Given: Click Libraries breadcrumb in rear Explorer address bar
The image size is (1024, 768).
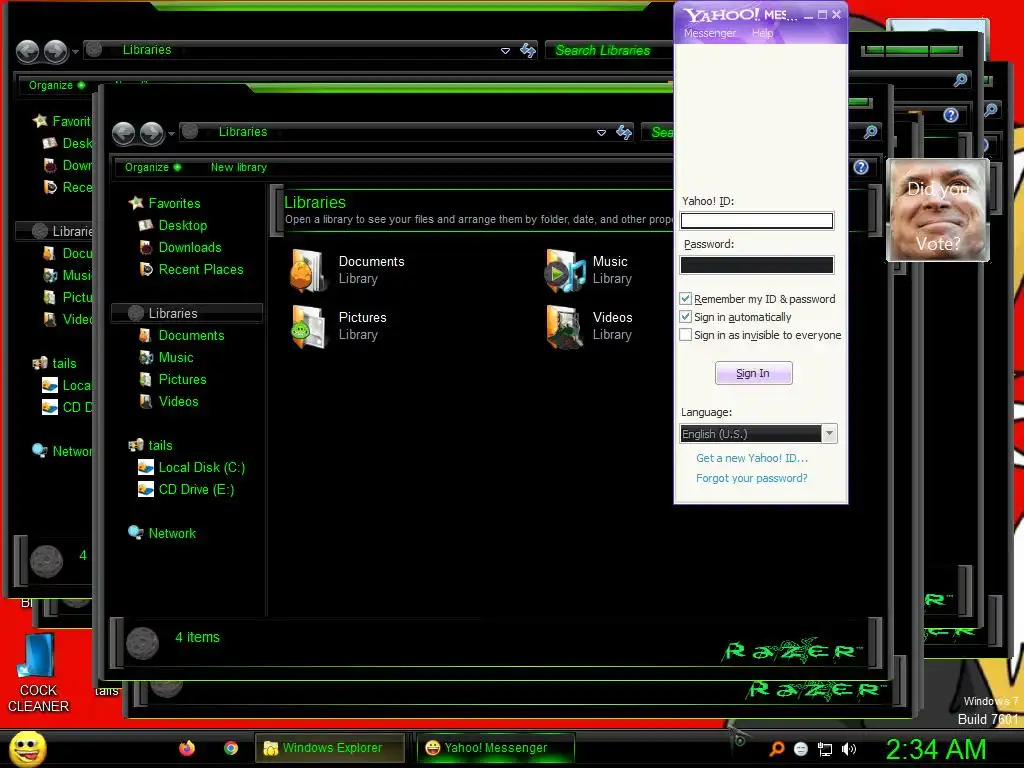Looking at the screenshot, I should (x=147, y=50).
